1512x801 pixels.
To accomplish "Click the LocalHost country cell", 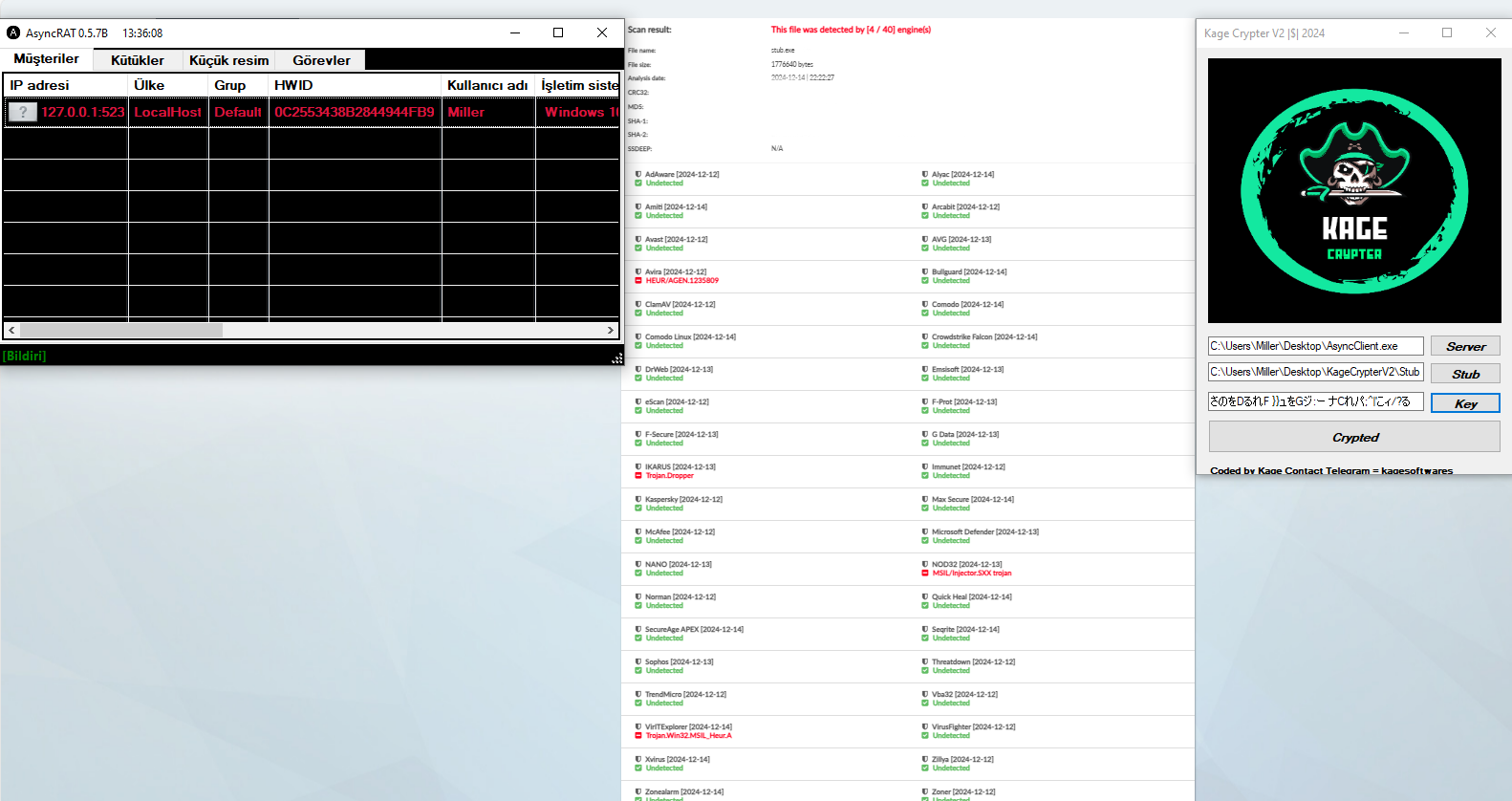I will pyautogui.click(x=168, y=112).
